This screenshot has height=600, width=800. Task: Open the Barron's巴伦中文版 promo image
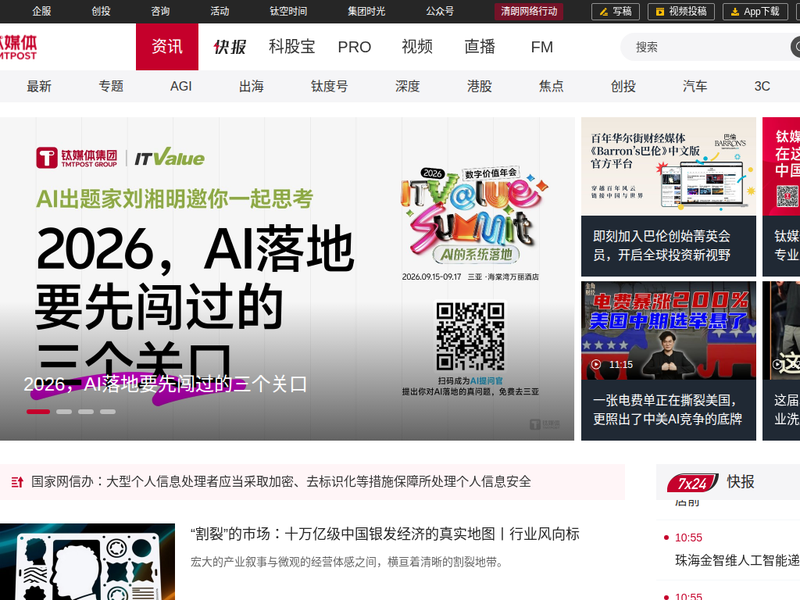[x=668, y=166]
